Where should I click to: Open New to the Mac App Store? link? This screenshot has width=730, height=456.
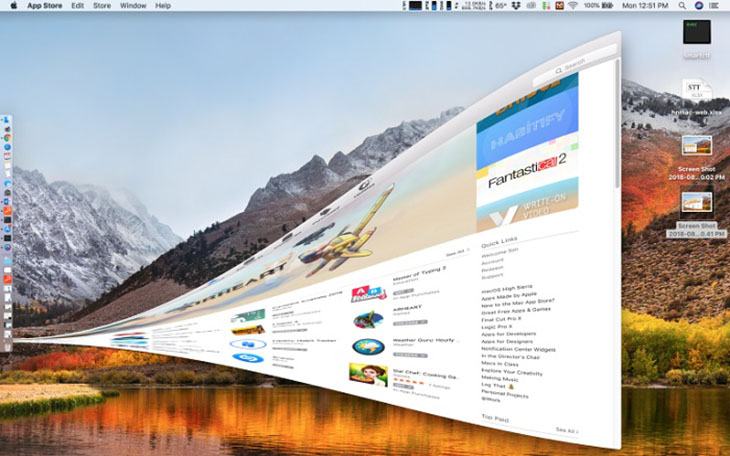(518, 303)
